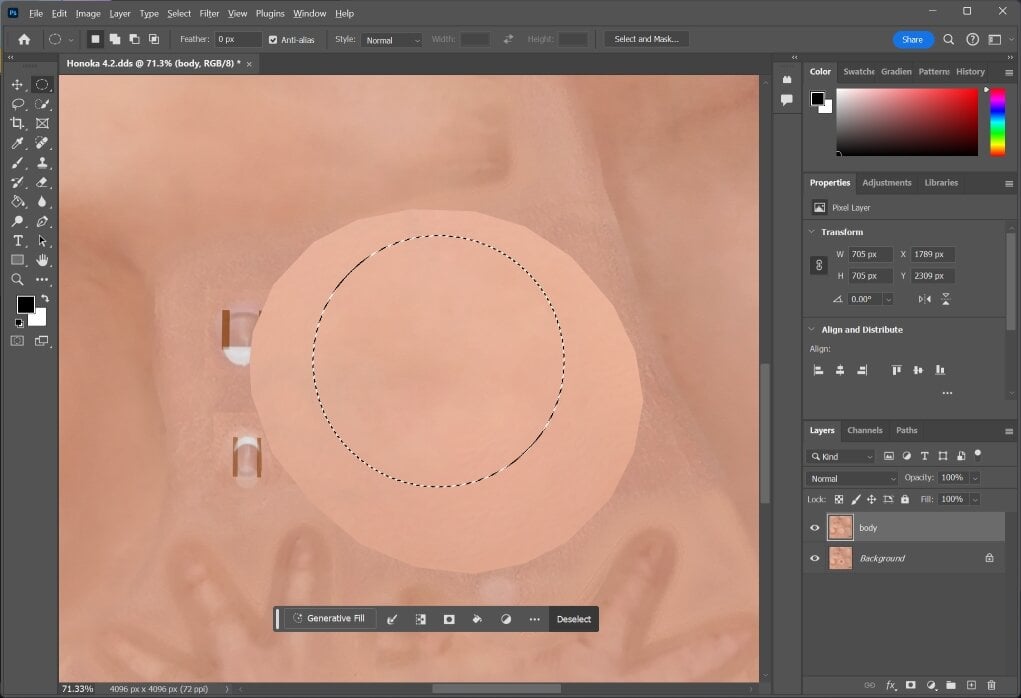
Task: Click Generative Fill in the contextual bar
Action: [330, 619]
